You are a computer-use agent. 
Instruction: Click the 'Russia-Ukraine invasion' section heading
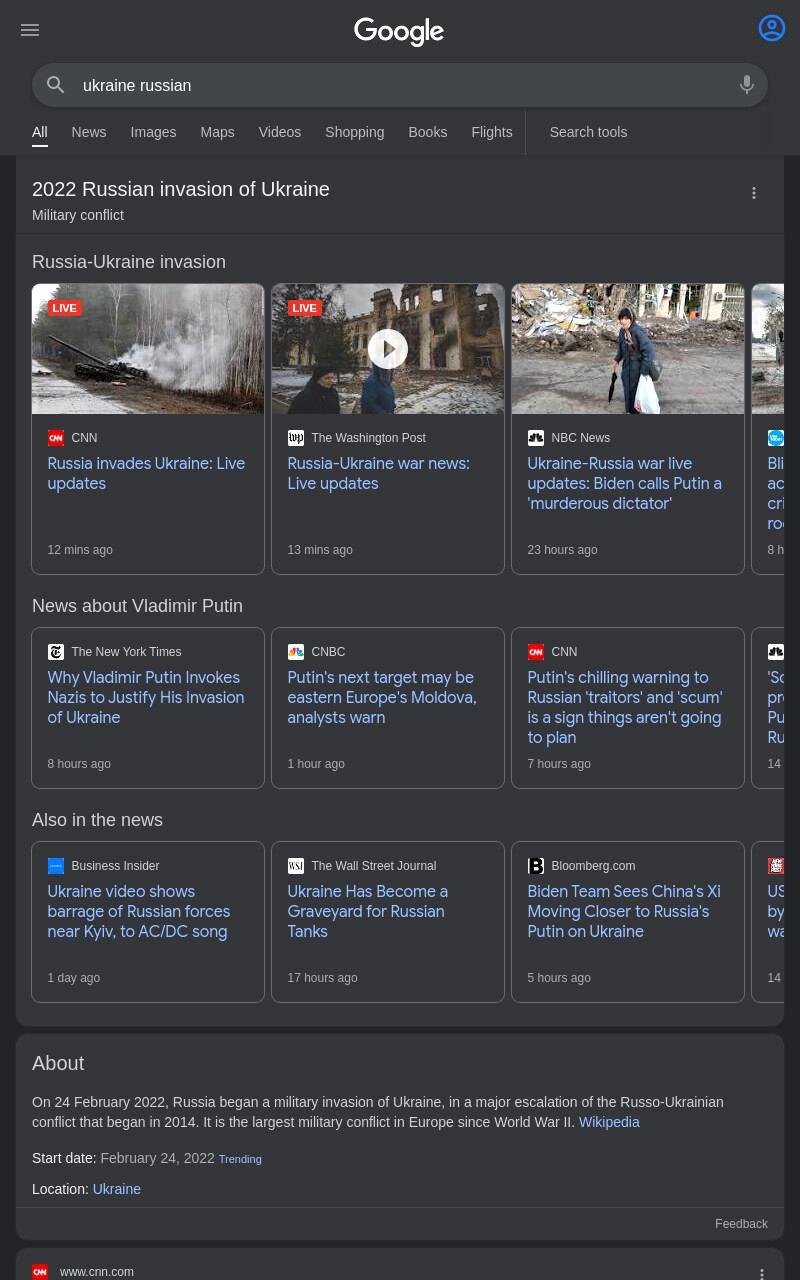(129, 262)
